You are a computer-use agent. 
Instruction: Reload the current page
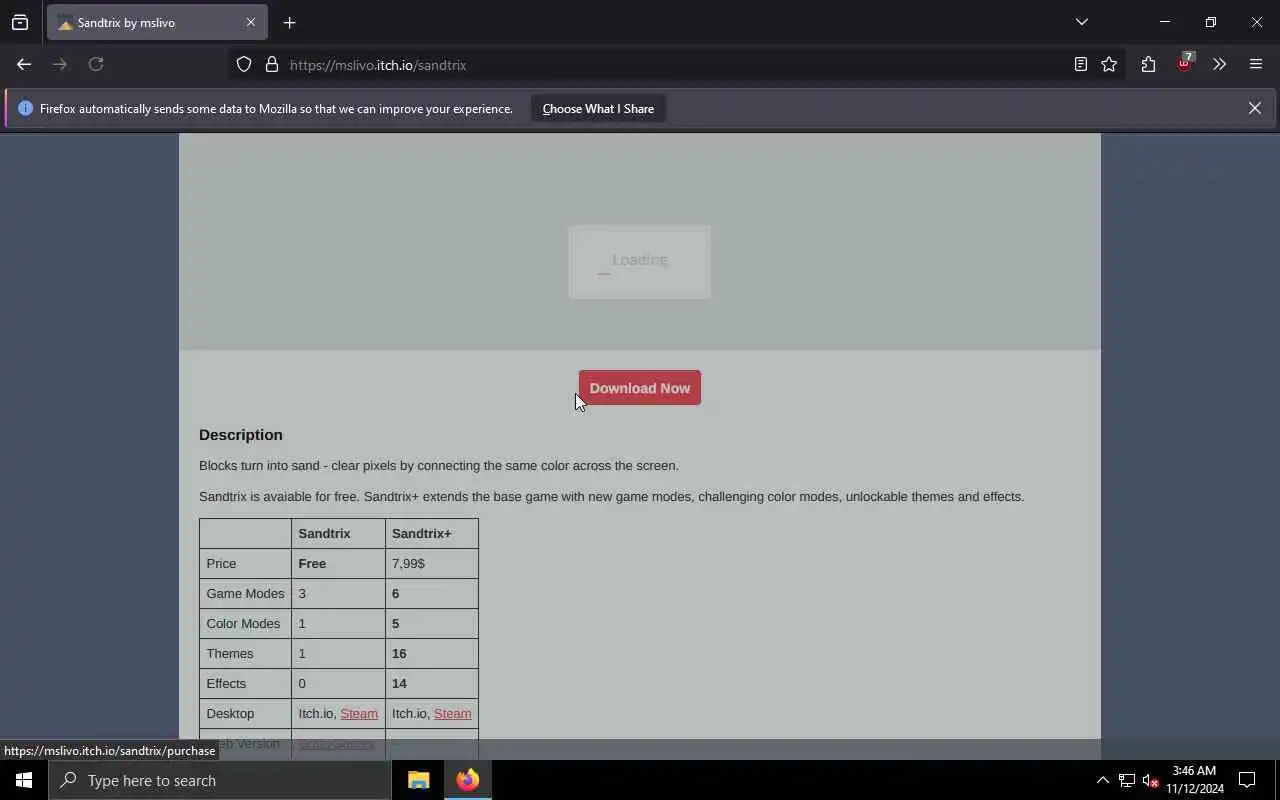[96, 64]
